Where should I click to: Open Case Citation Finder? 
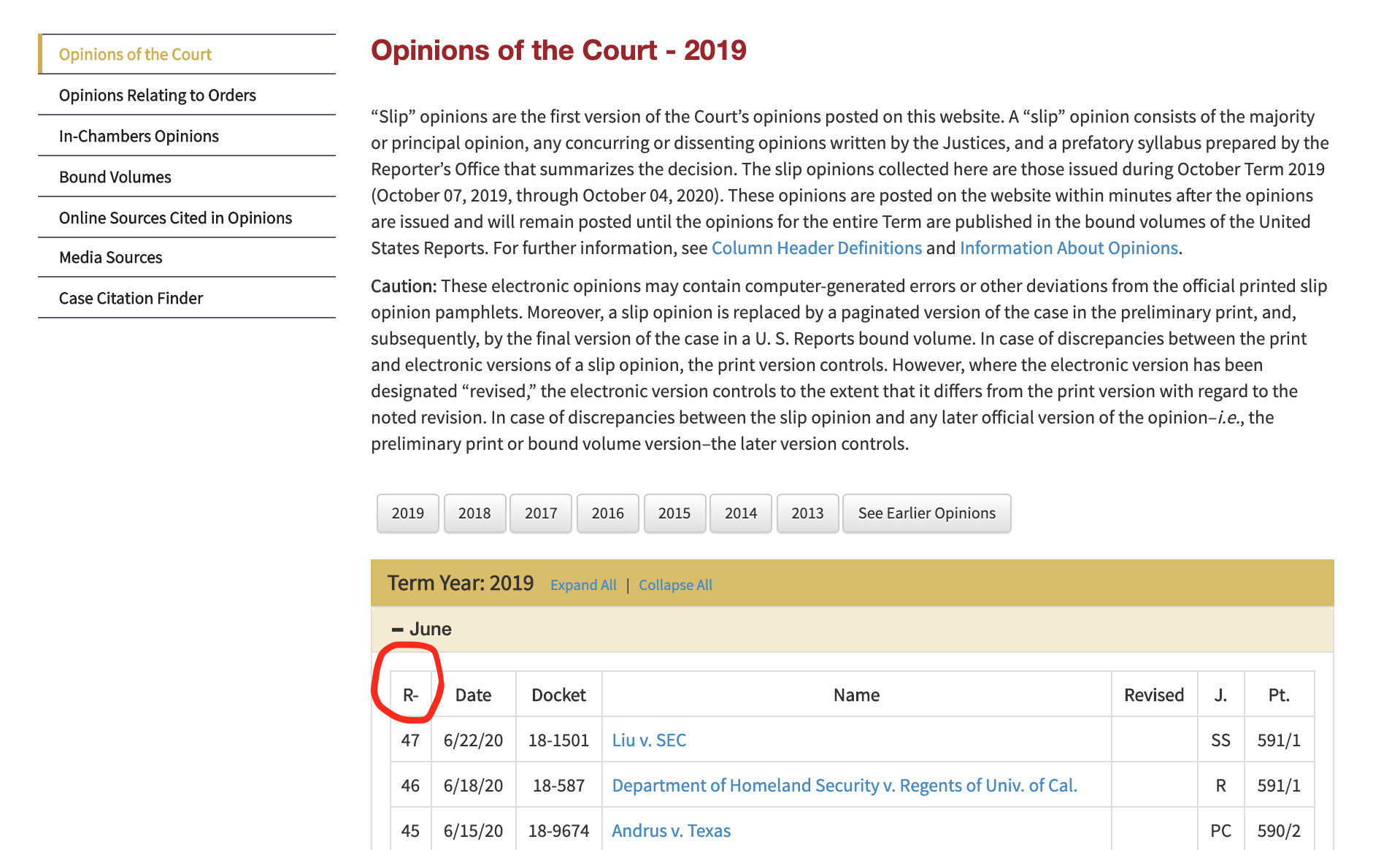(x=131, y=298)
